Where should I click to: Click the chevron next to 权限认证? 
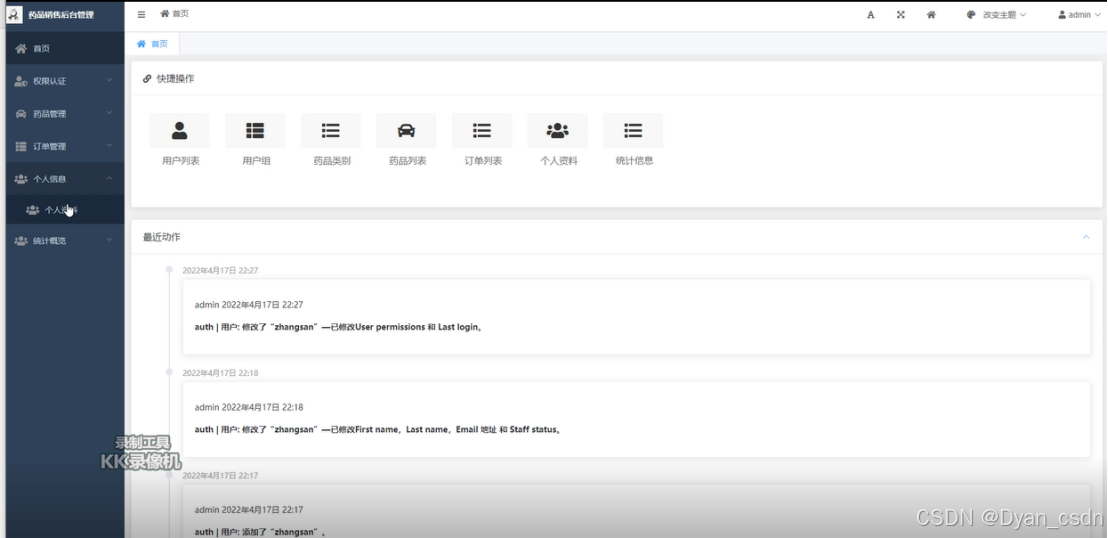coord(110,81)
